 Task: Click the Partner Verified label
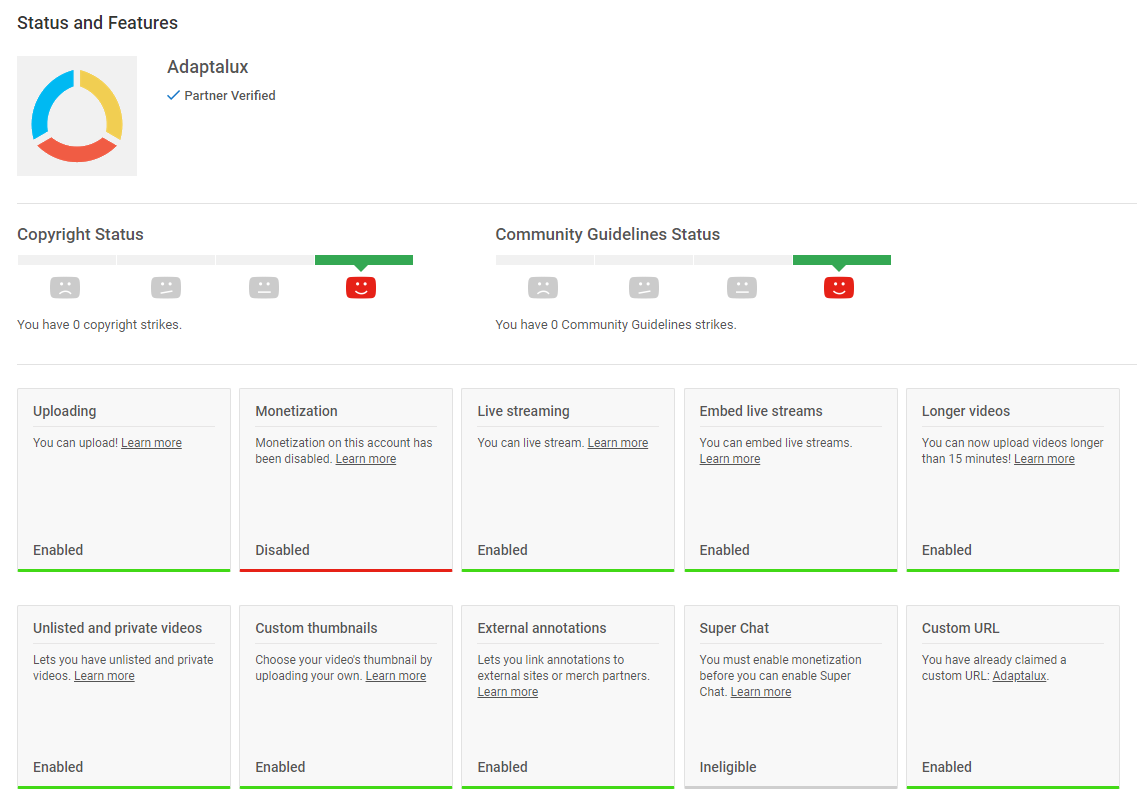click(x=230, y=95)
